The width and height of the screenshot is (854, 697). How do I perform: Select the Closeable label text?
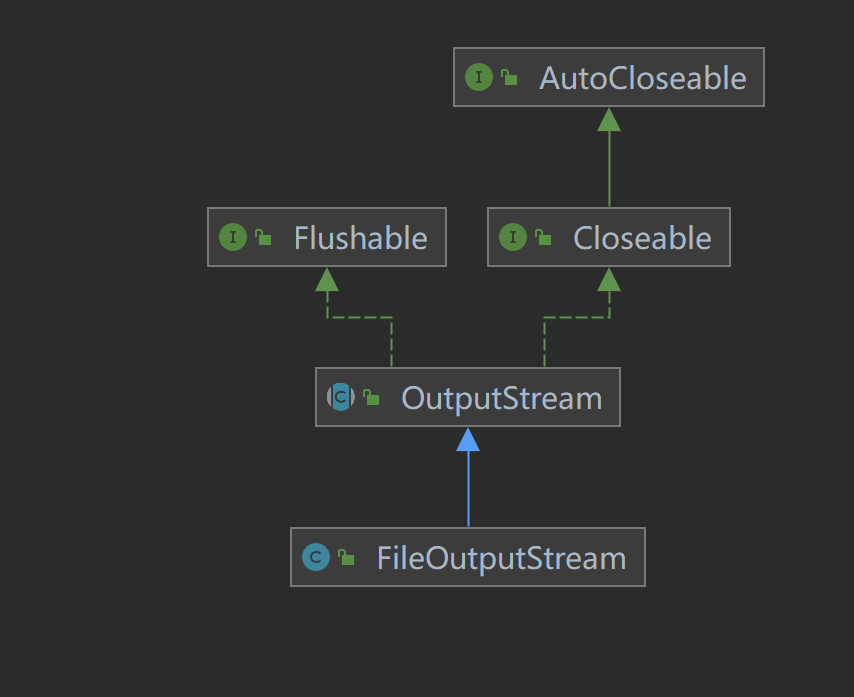[642, 238]
